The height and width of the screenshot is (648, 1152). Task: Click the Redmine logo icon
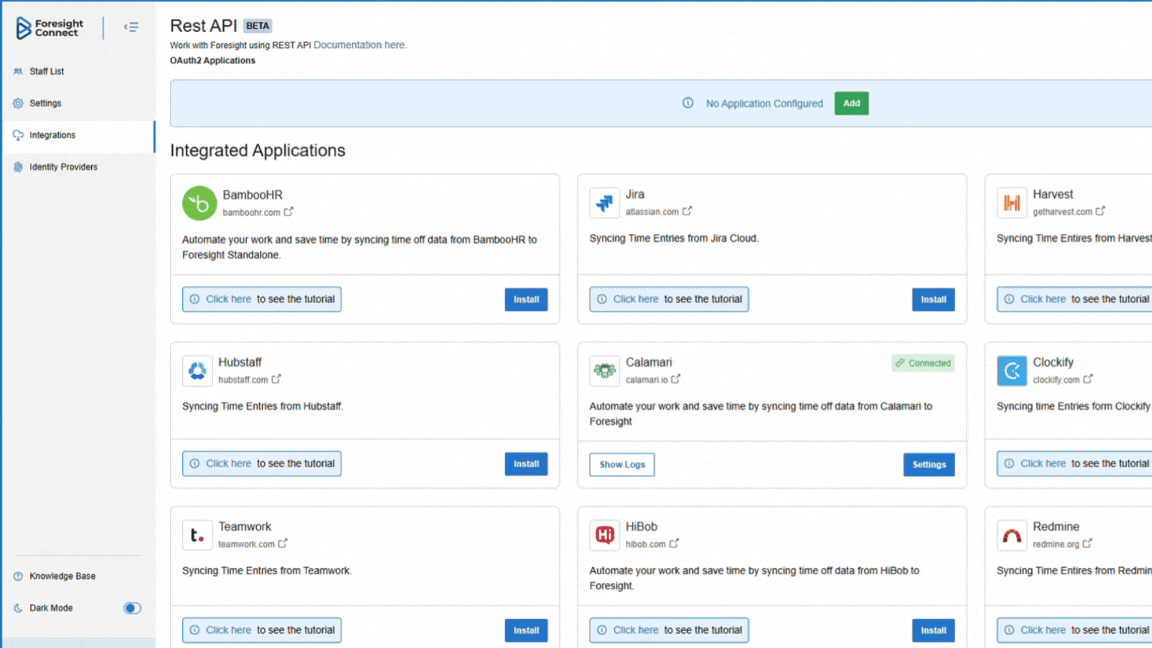click(x=1012, y=535)
